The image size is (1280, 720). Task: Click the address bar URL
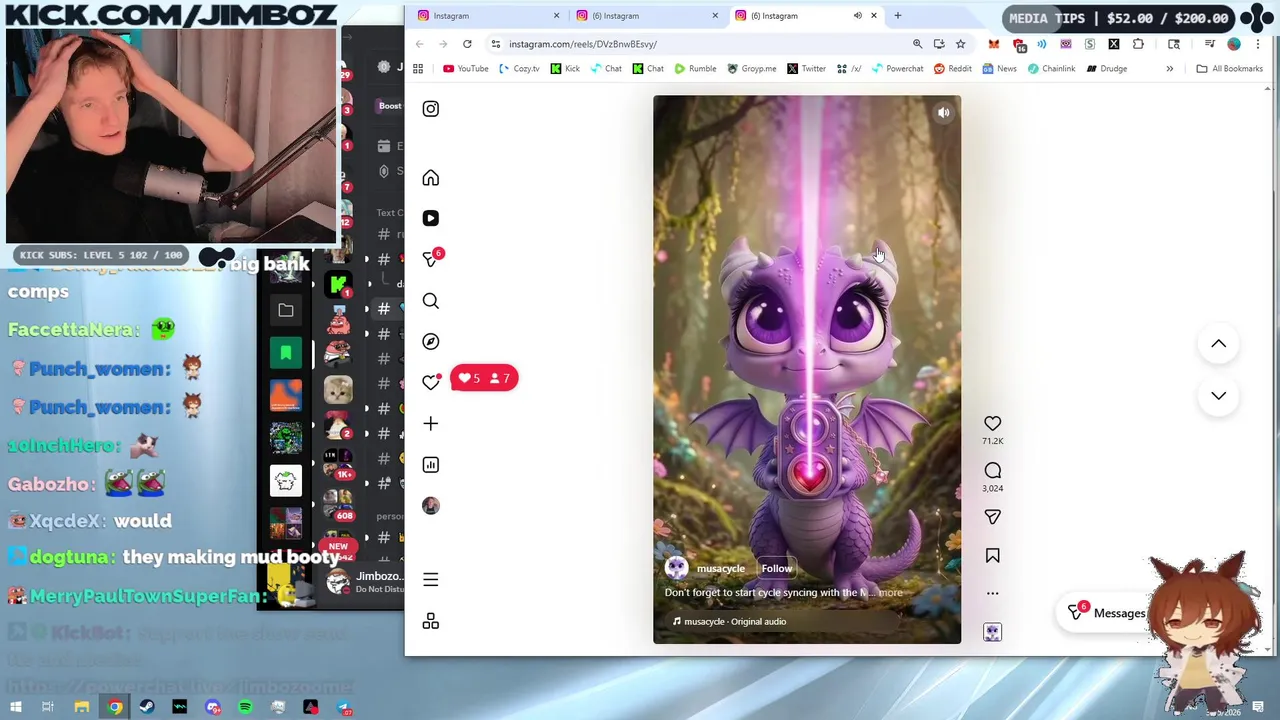[x=582, y=44]
